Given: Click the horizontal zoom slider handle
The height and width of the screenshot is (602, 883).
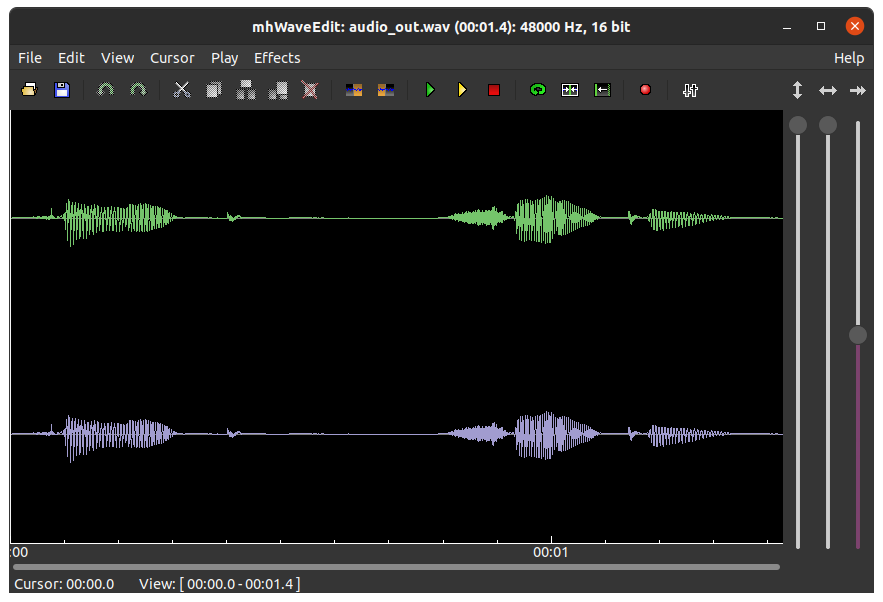Looking at the screenshot, I should tap(828, 125).
